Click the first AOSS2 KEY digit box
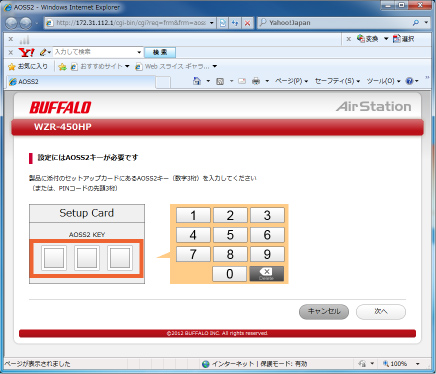This screenshot has width=436, height=374. point(54,258)
